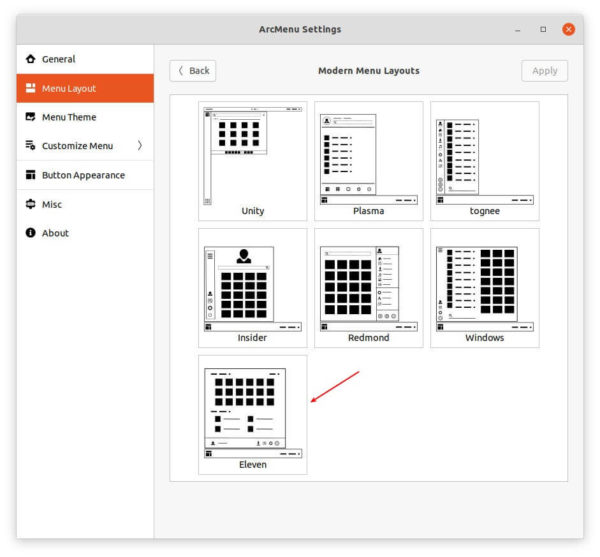Click the Menu Theme icon
Screen dimensions: 600x557
[x=31, y=117]
